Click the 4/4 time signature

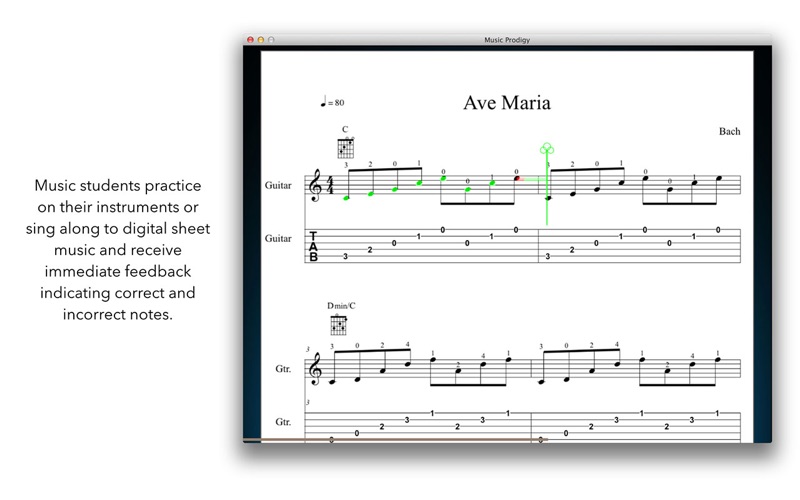(x=330, y=186)
